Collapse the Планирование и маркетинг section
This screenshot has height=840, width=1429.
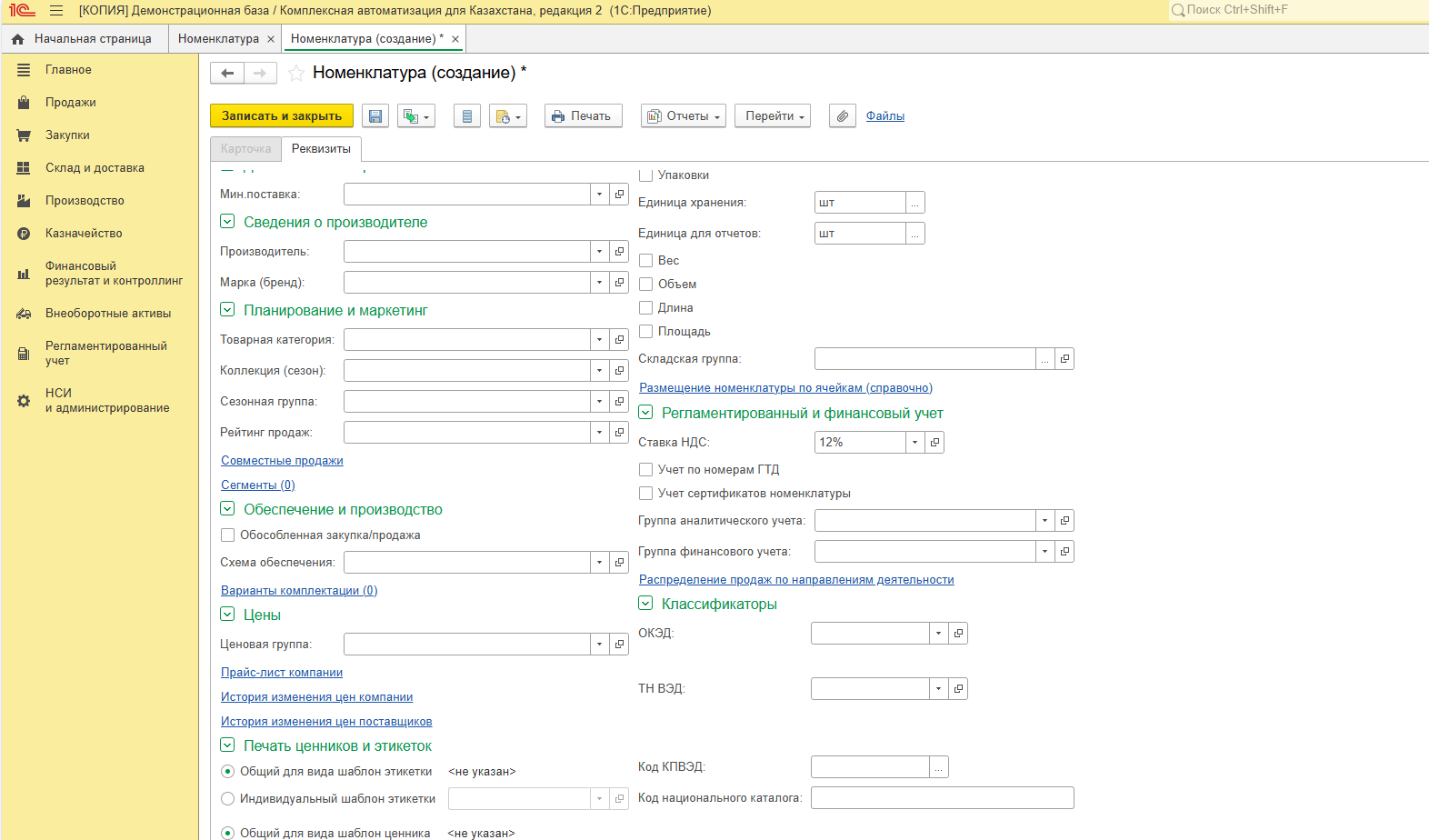pyautogui.click(x=227, y=310)
